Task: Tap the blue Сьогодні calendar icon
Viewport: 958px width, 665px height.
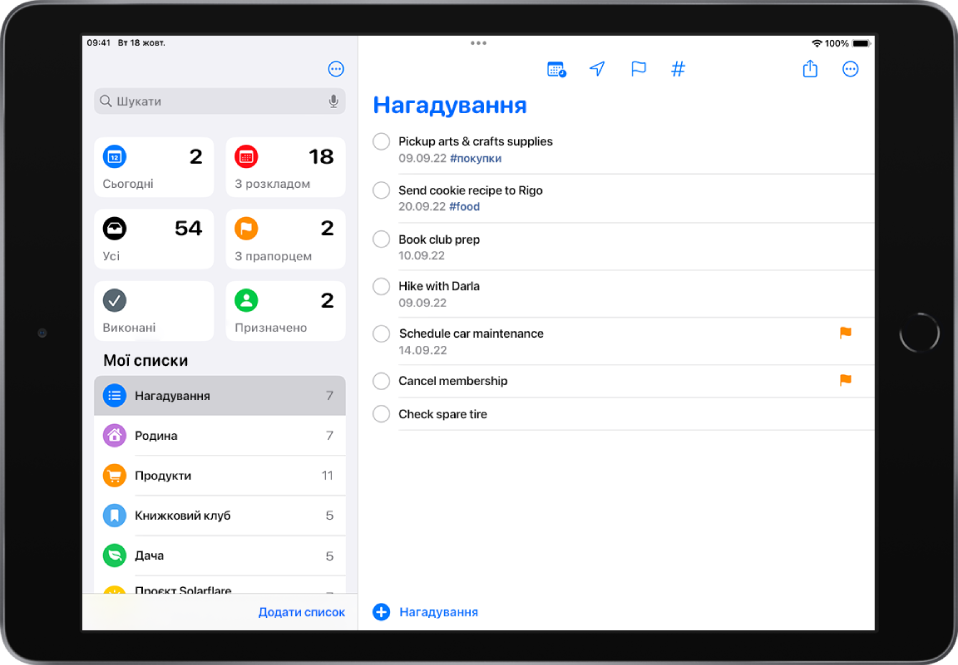Action: click(114, 156)
